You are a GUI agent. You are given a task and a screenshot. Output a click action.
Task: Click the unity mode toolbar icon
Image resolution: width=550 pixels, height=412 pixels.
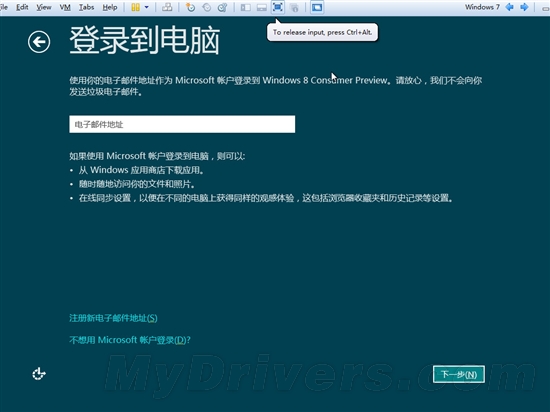pyautogui.click(x=294, y=7)
